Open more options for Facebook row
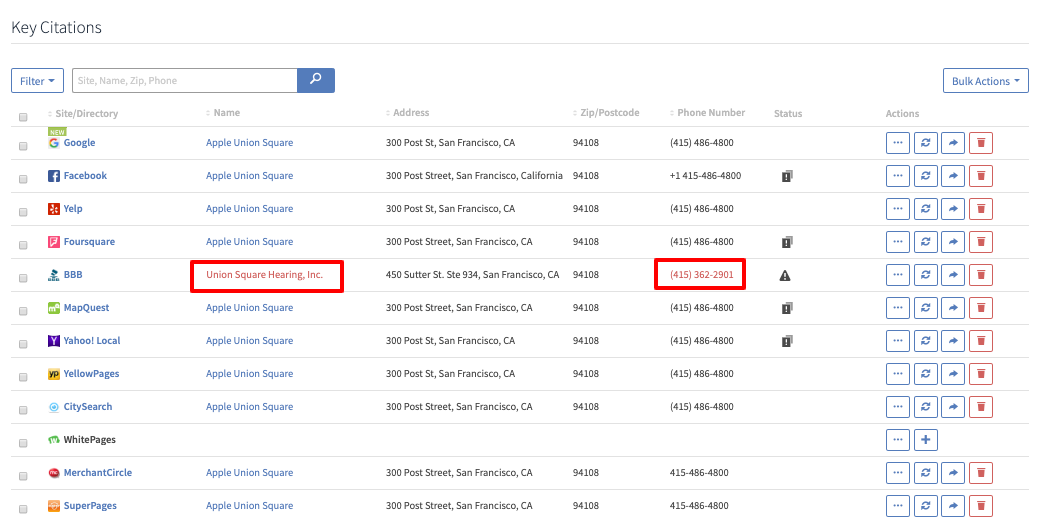This screenshot has width=1038, height=518. (898, 176)
